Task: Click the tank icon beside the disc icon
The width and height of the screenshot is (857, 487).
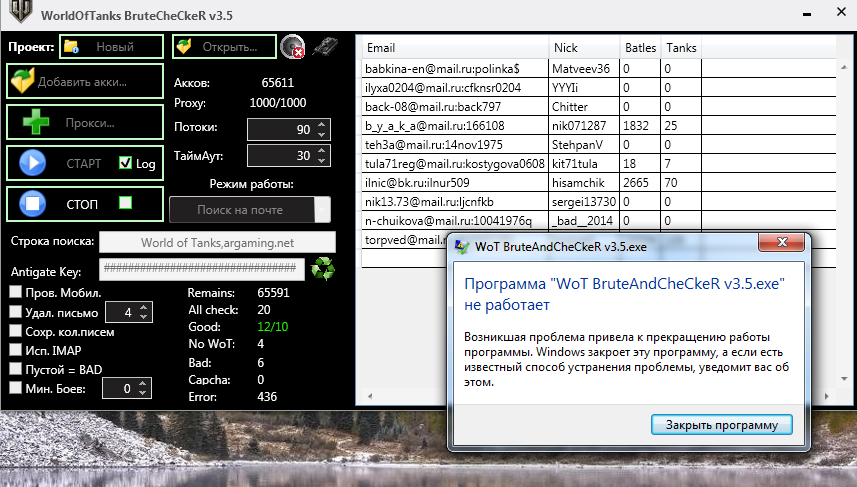Action: (x=325, y=46)
